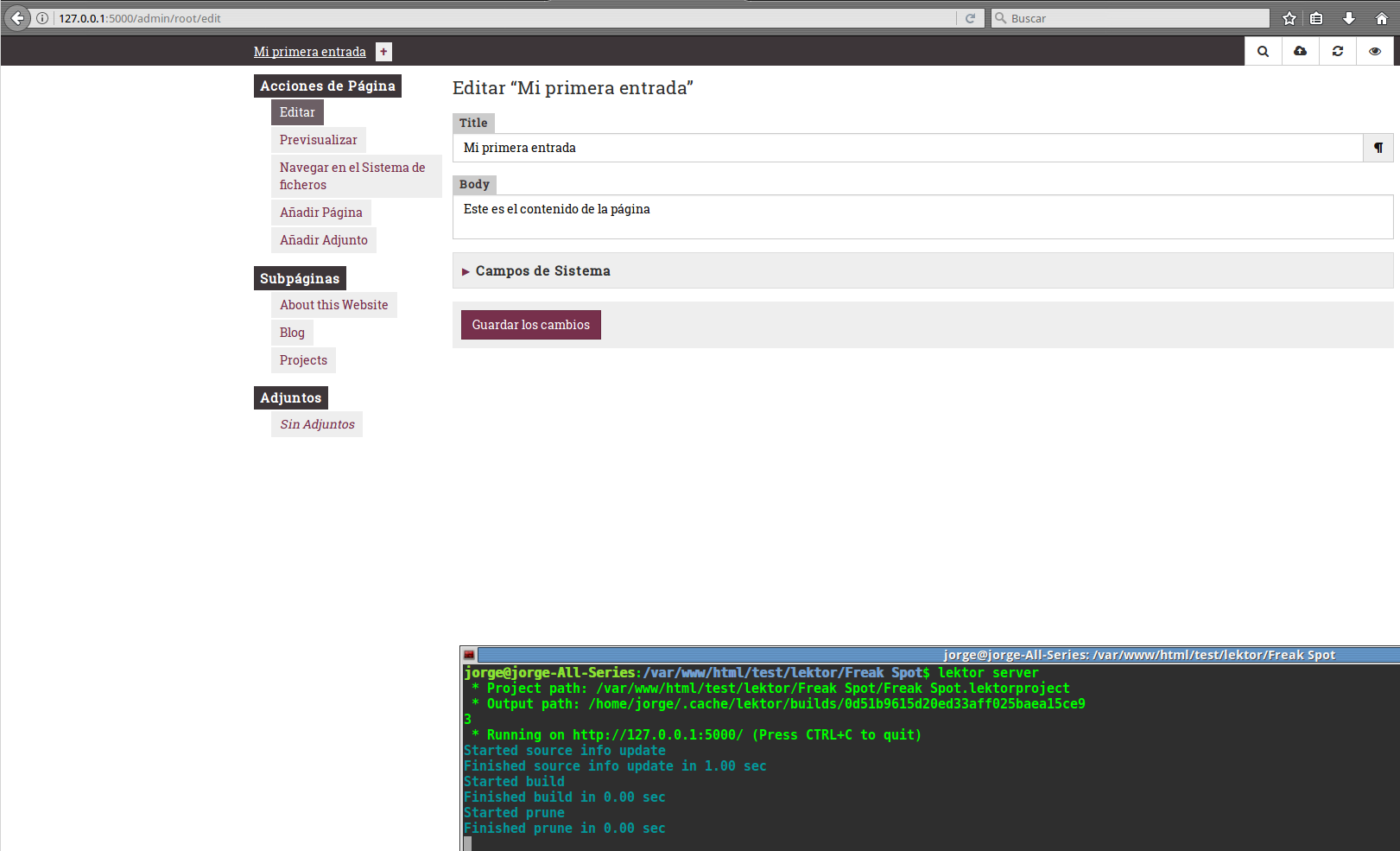Screen dimensions: 1400x851
Task: Click the pilcrow icon in Title field
Action: [x=1378, y=148]
